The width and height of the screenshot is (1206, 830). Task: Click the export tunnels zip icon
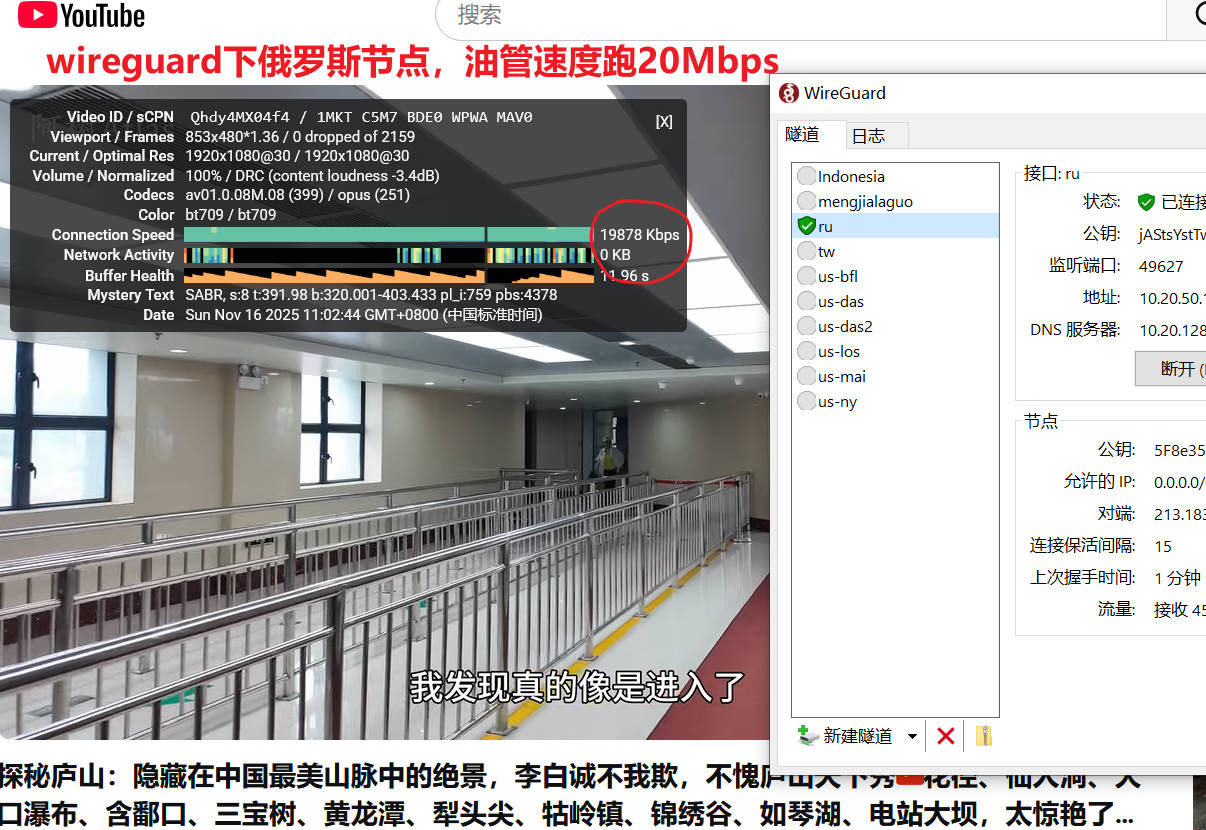point(984,737)
